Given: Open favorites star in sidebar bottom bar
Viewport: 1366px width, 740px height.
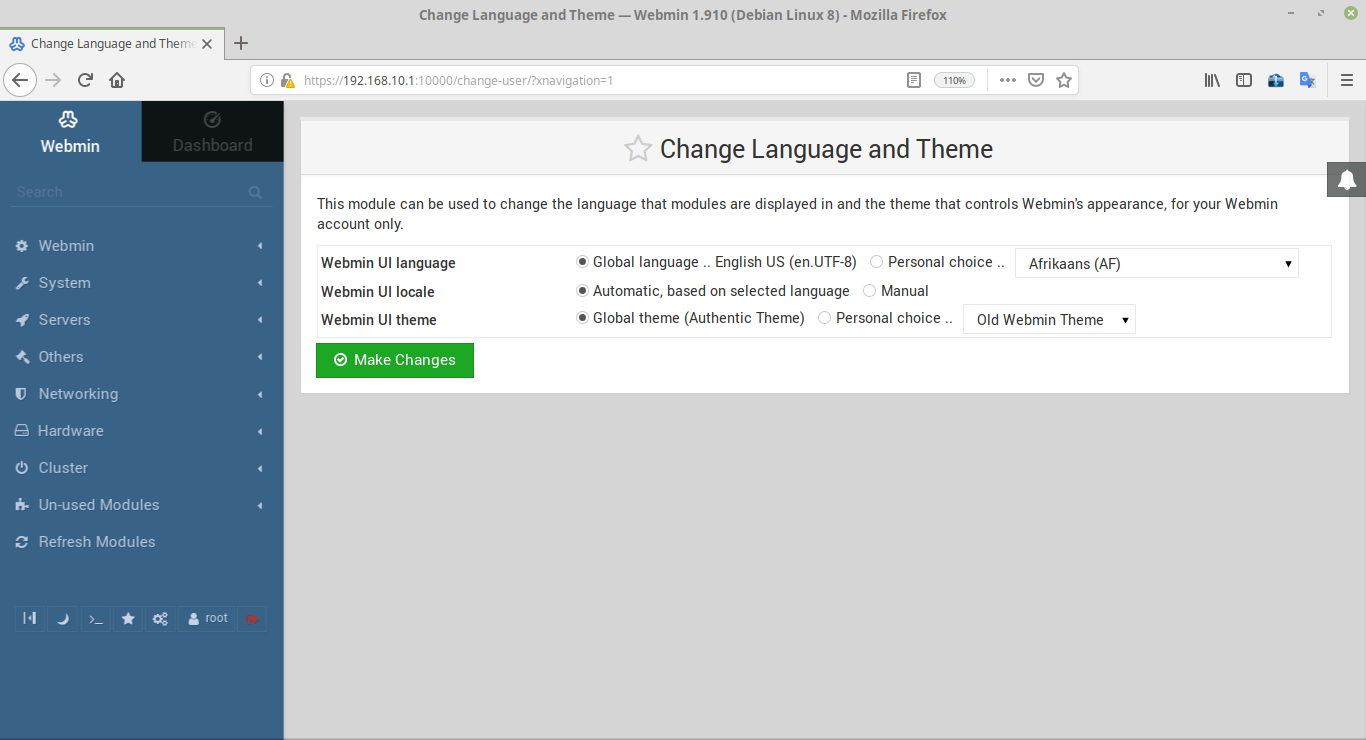Looking at the screenshot, I should (128, 619).
